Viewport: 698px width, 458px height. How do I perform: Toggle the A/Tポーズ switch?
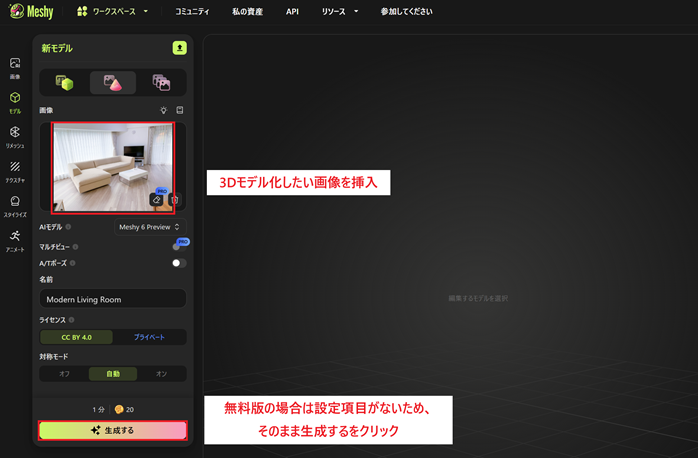[x=179, y=263]
